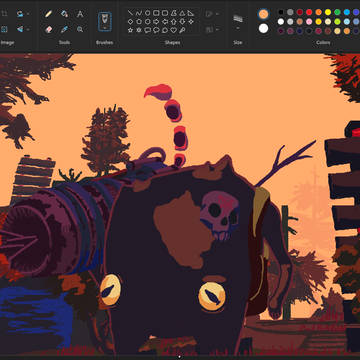
Task: Choose the Curve shape
Action: (139, 13)
